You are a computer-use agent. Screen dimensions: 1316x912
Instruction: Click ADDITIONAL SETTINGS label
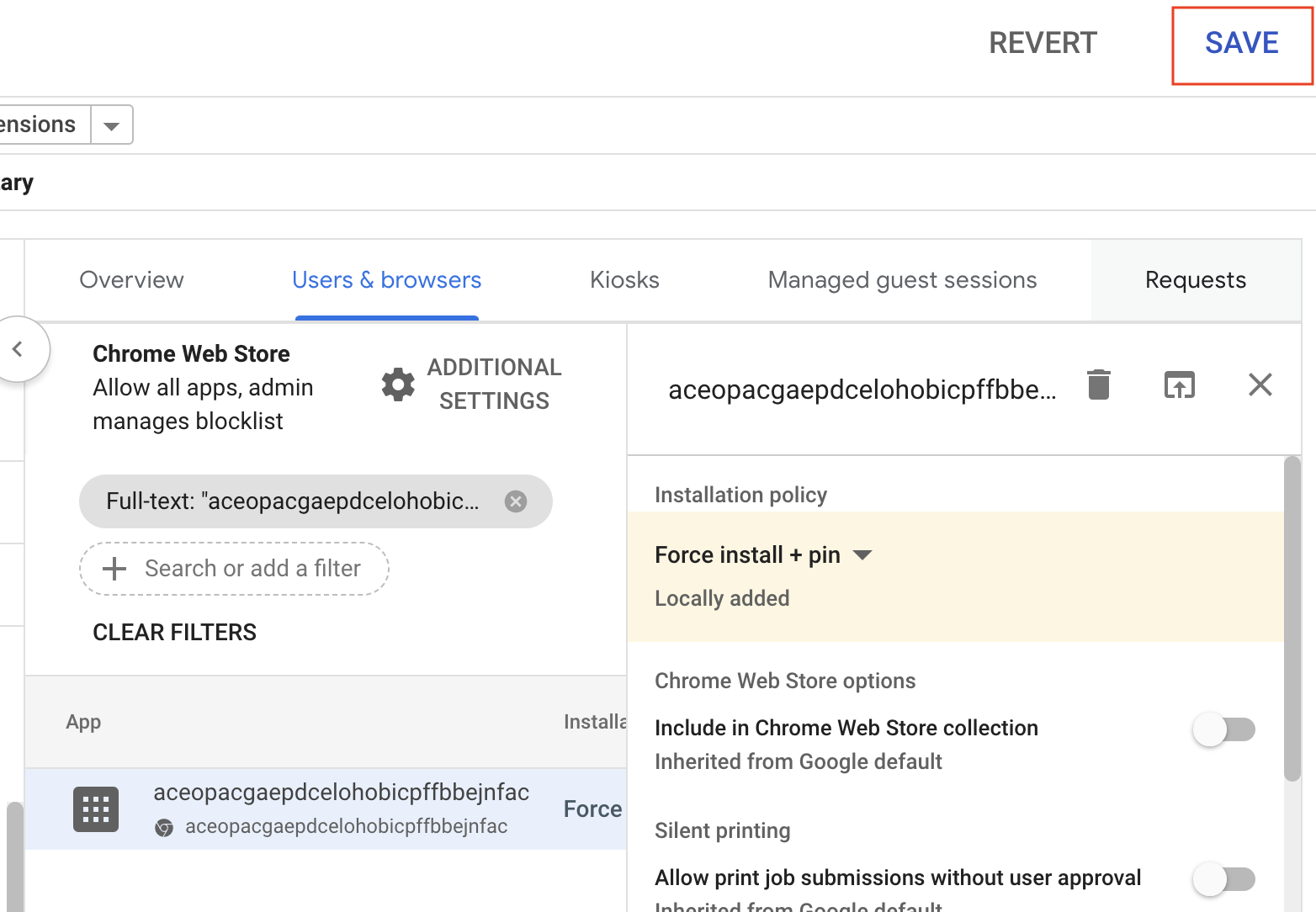click(x=495, y=384)
